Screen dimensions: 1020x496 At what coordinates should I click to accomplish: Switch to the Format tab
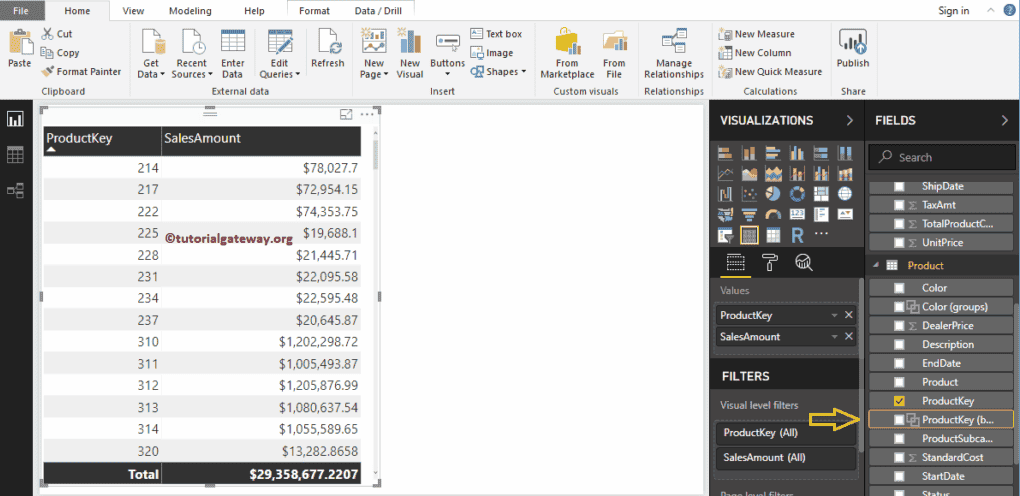coord(314,10)
